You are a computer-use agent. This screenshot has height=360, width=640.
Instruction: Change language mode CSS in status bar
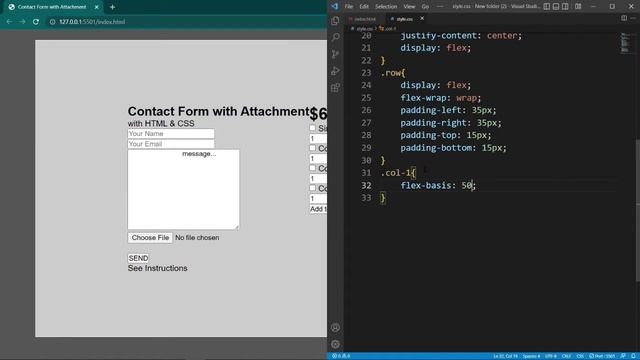click(580, 356)
